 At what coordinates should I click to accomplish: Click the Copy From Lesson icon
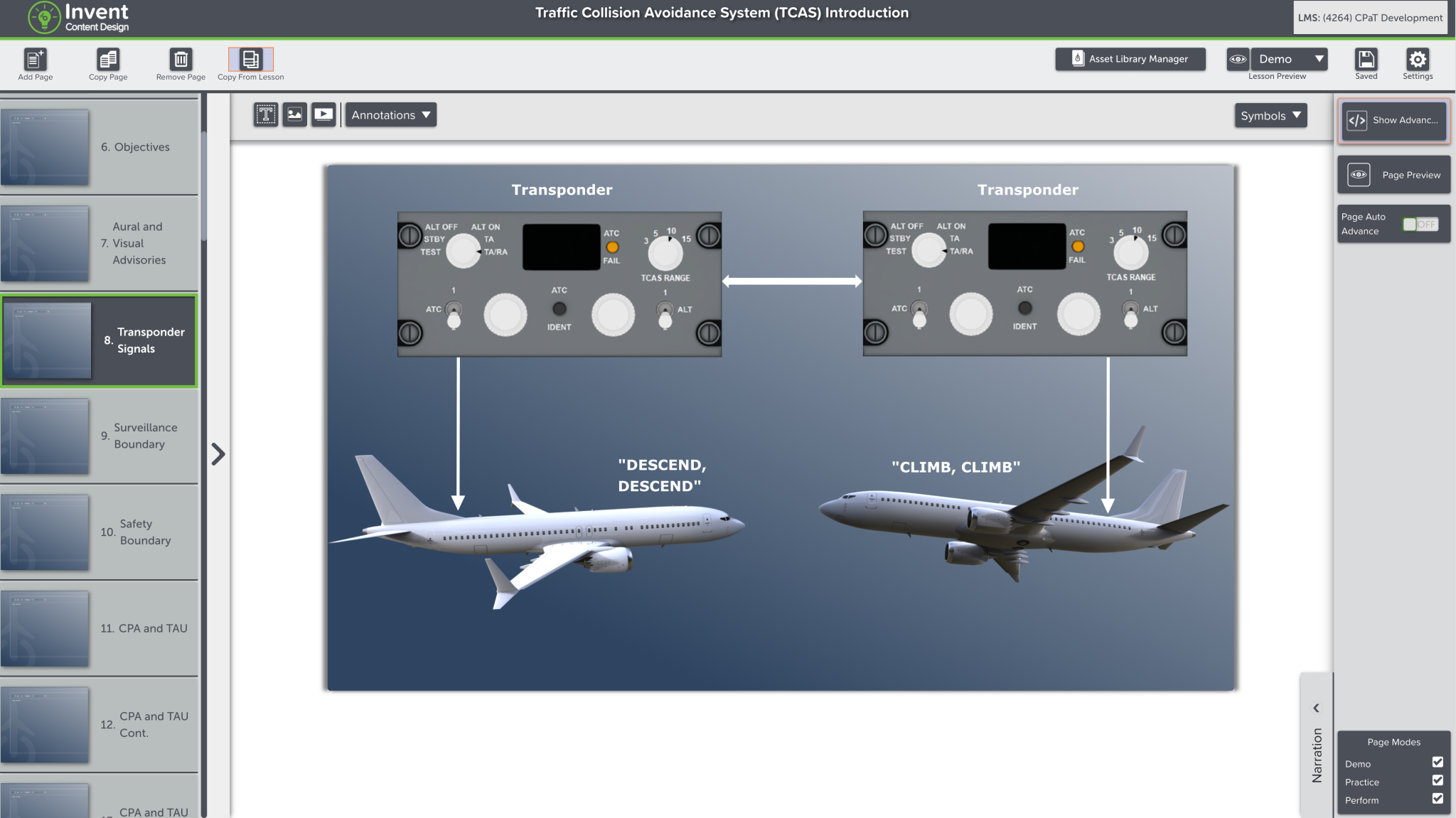pyautogui.click(x=250, y=60)
